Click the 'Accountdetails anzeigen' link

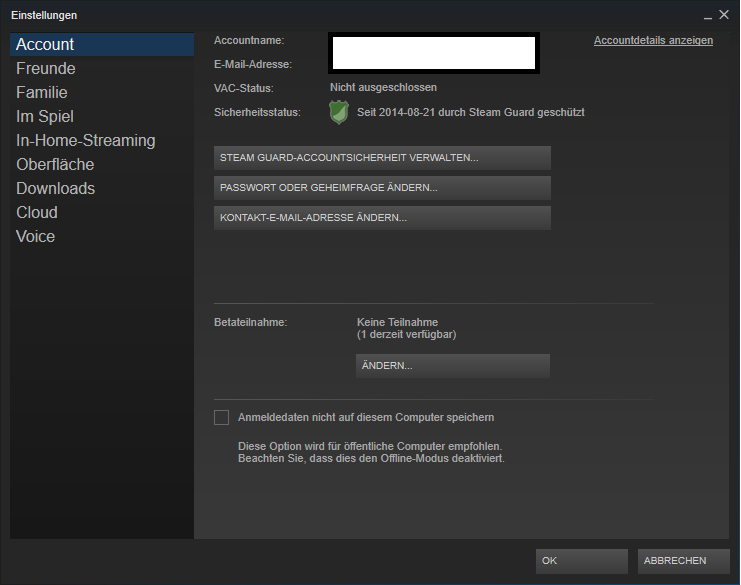pyautogui.click(x=653, y=41)
